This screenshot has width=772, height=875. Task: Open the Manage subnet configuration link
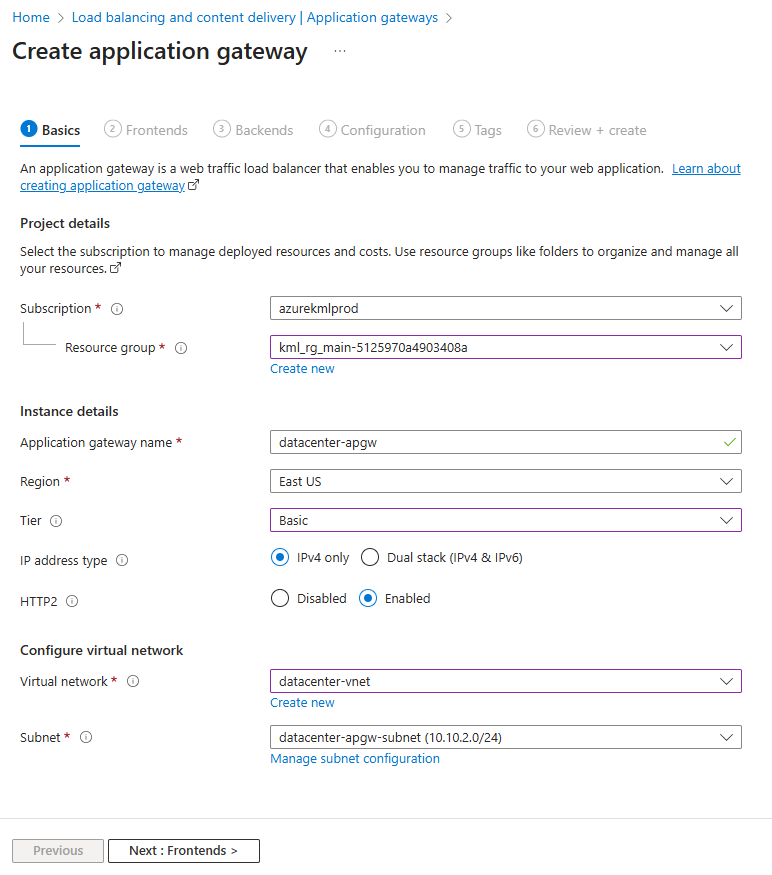355,759
